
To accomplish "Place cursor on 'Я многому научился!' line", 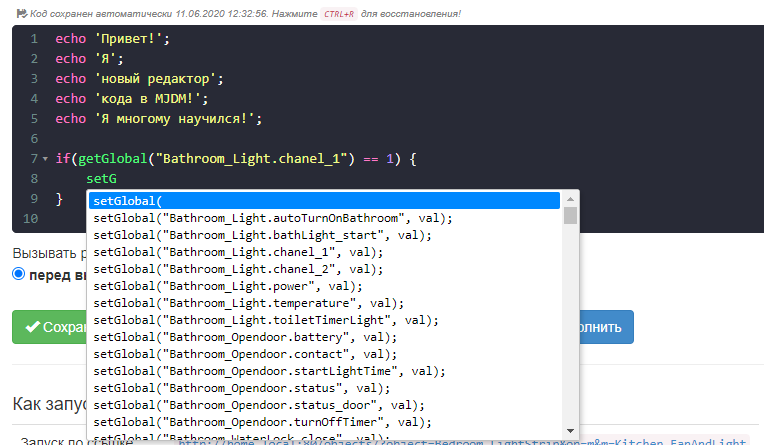I will pyautogui.click(x=158, y=118).
